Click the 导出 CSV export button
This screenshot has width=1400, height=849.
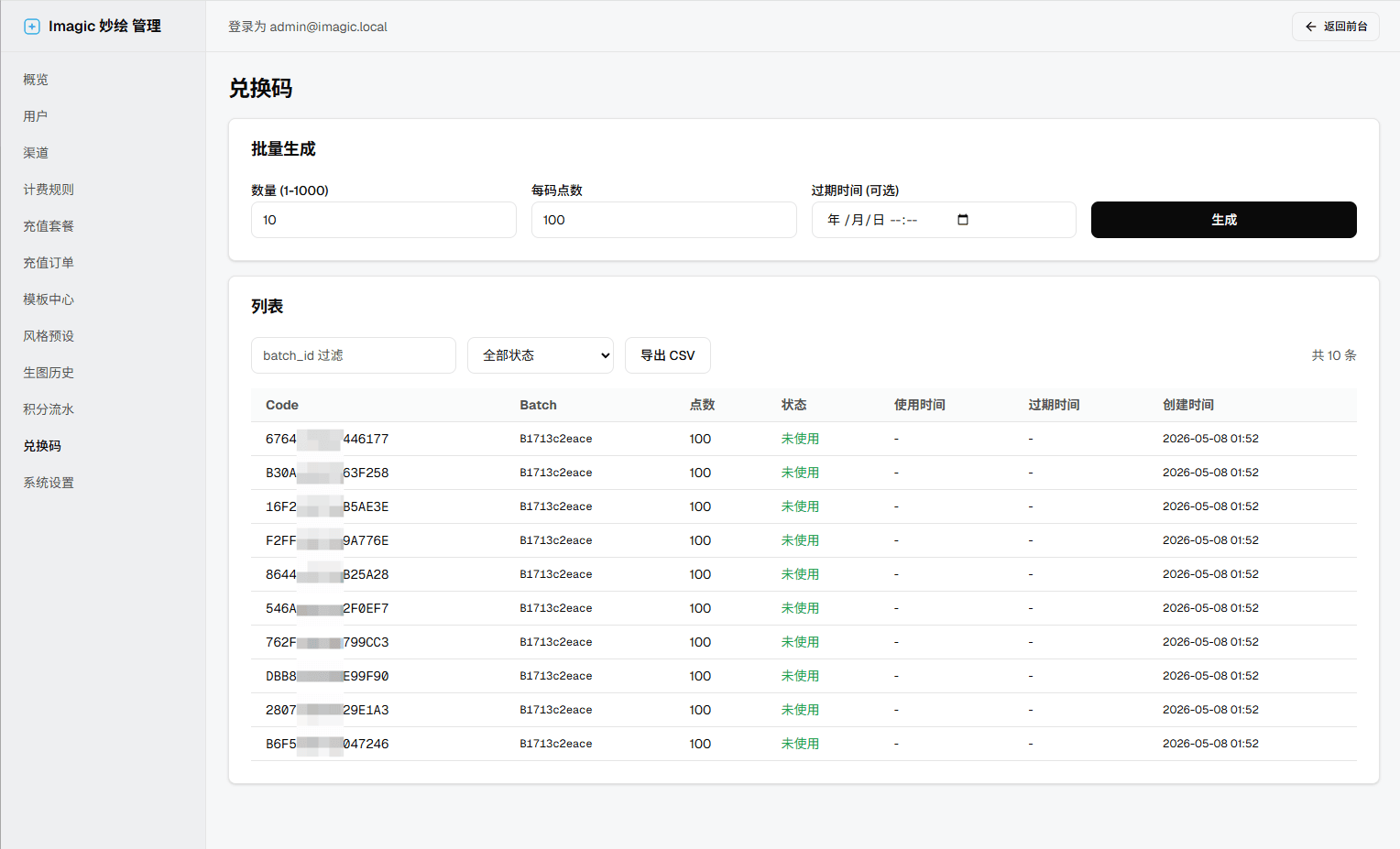tap(668, 355)
